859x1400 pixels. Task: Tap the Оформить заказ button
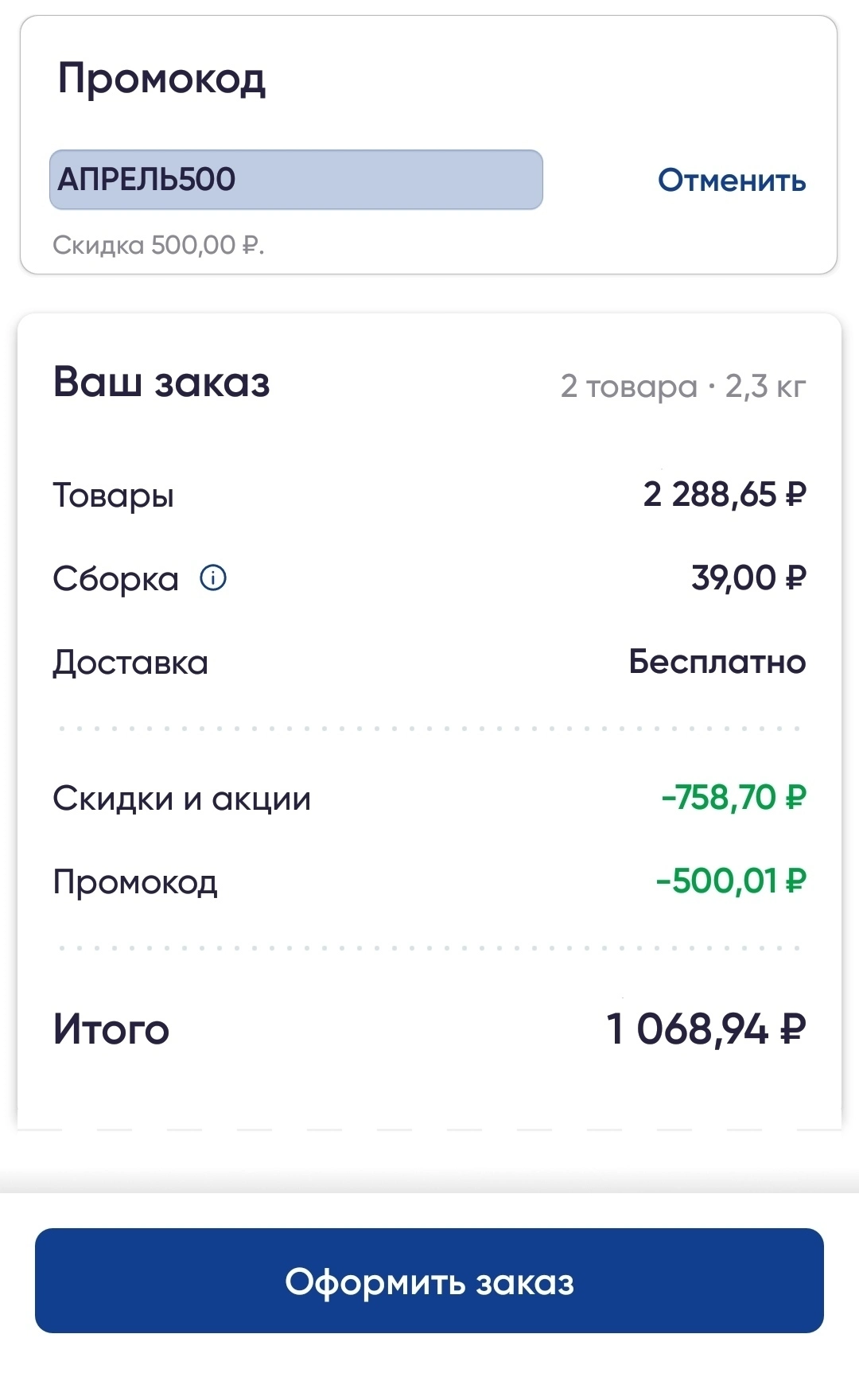tap(429, 1281)
